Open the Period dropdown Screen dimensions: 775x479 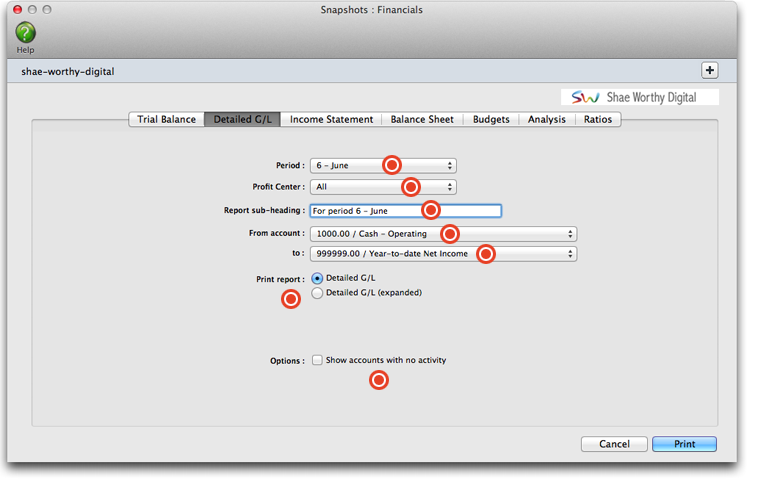click(x=383, y=166)
